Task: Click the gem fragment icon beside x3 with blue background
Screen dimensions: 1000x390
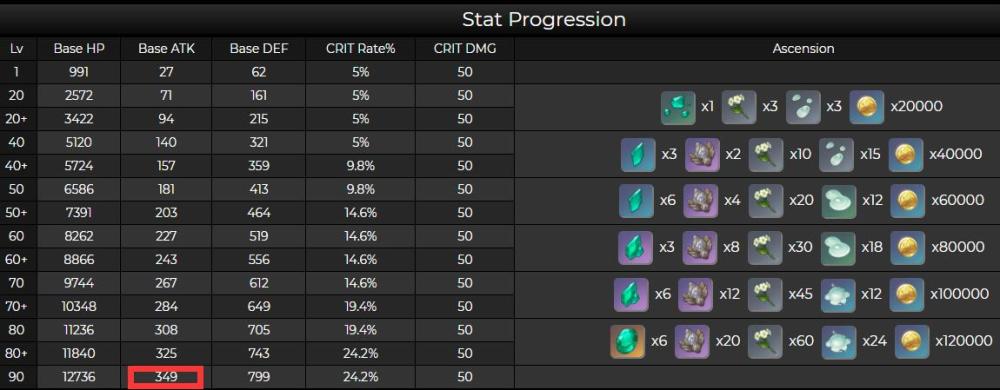Action: pos(638,155)
